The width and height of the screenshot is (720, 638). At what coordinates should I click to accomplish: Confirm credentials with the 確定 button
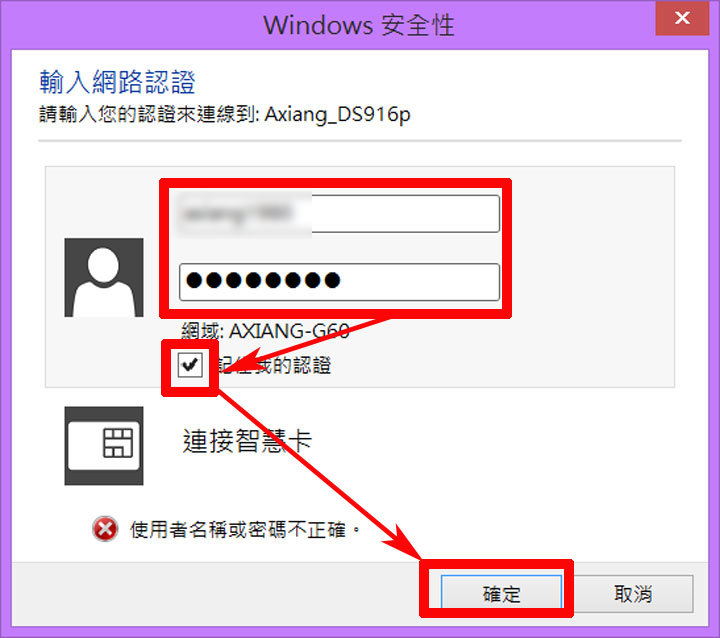[x=501, y=593]
